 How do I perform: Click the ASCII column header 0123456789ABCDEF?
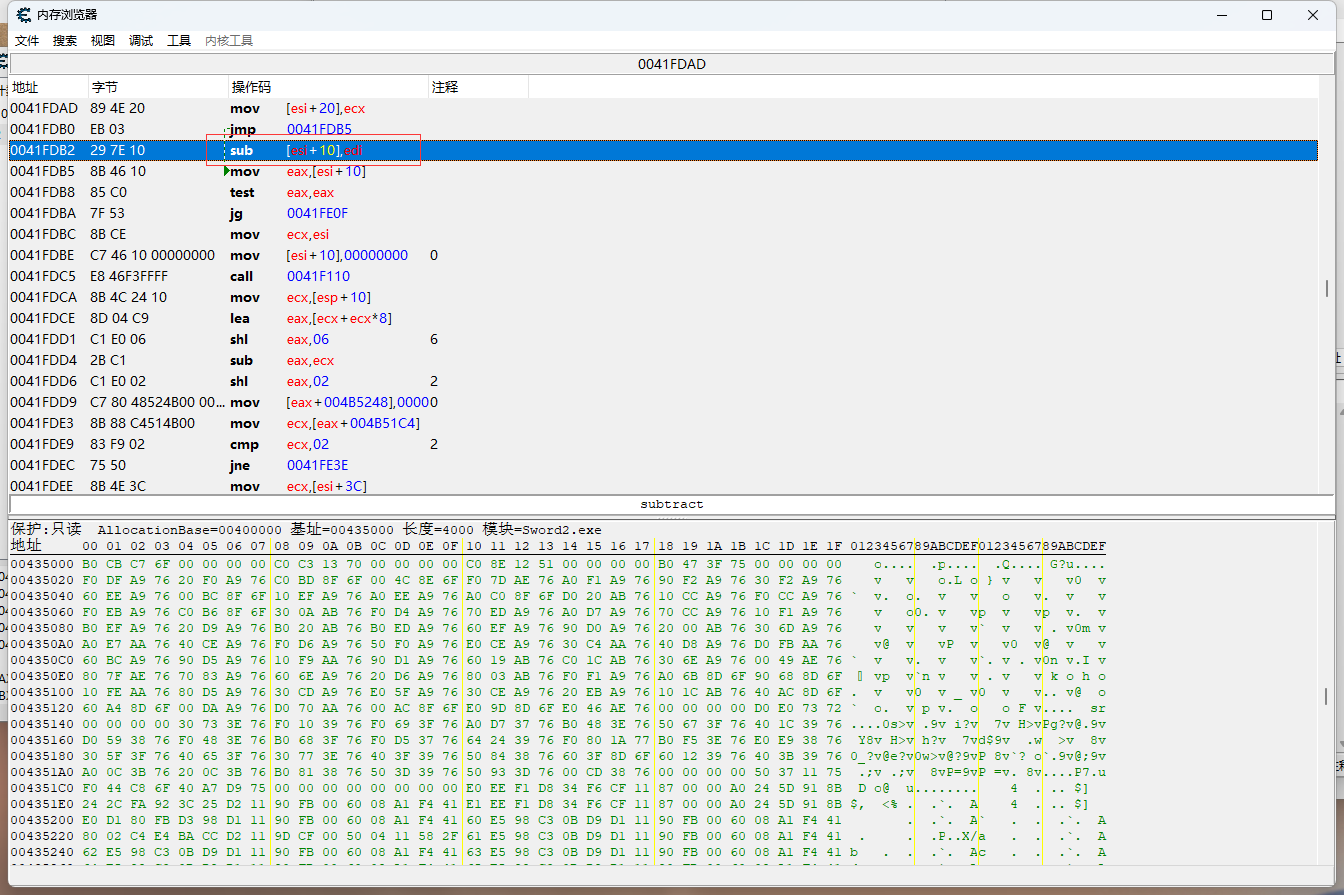click(978, 546)
